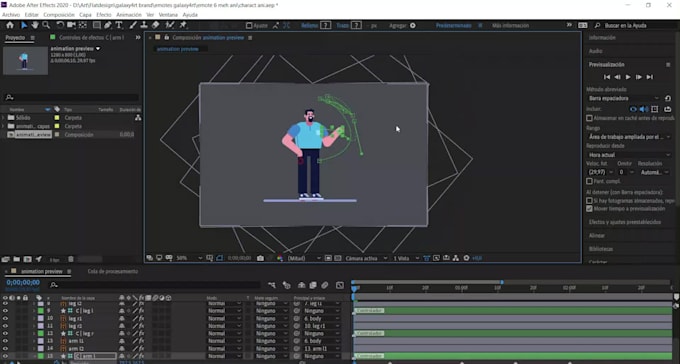
Task: Click the motion blur enable icon in timeline
Action: pyautogui.click(x=325, y=285)
